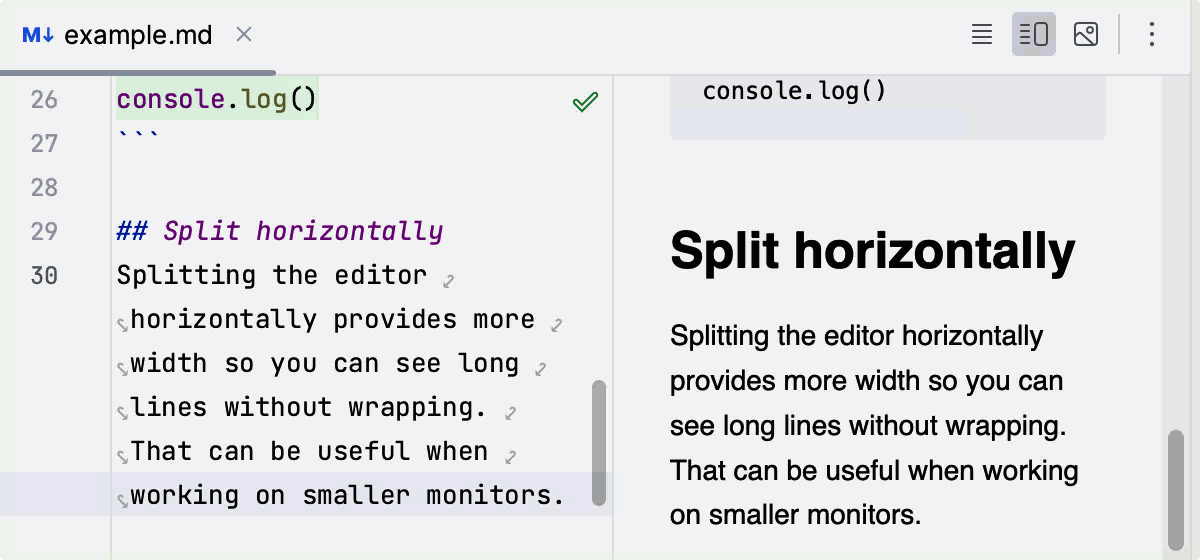
Task: Click the Markdown file icon on tab
Action: coord(38,36)
